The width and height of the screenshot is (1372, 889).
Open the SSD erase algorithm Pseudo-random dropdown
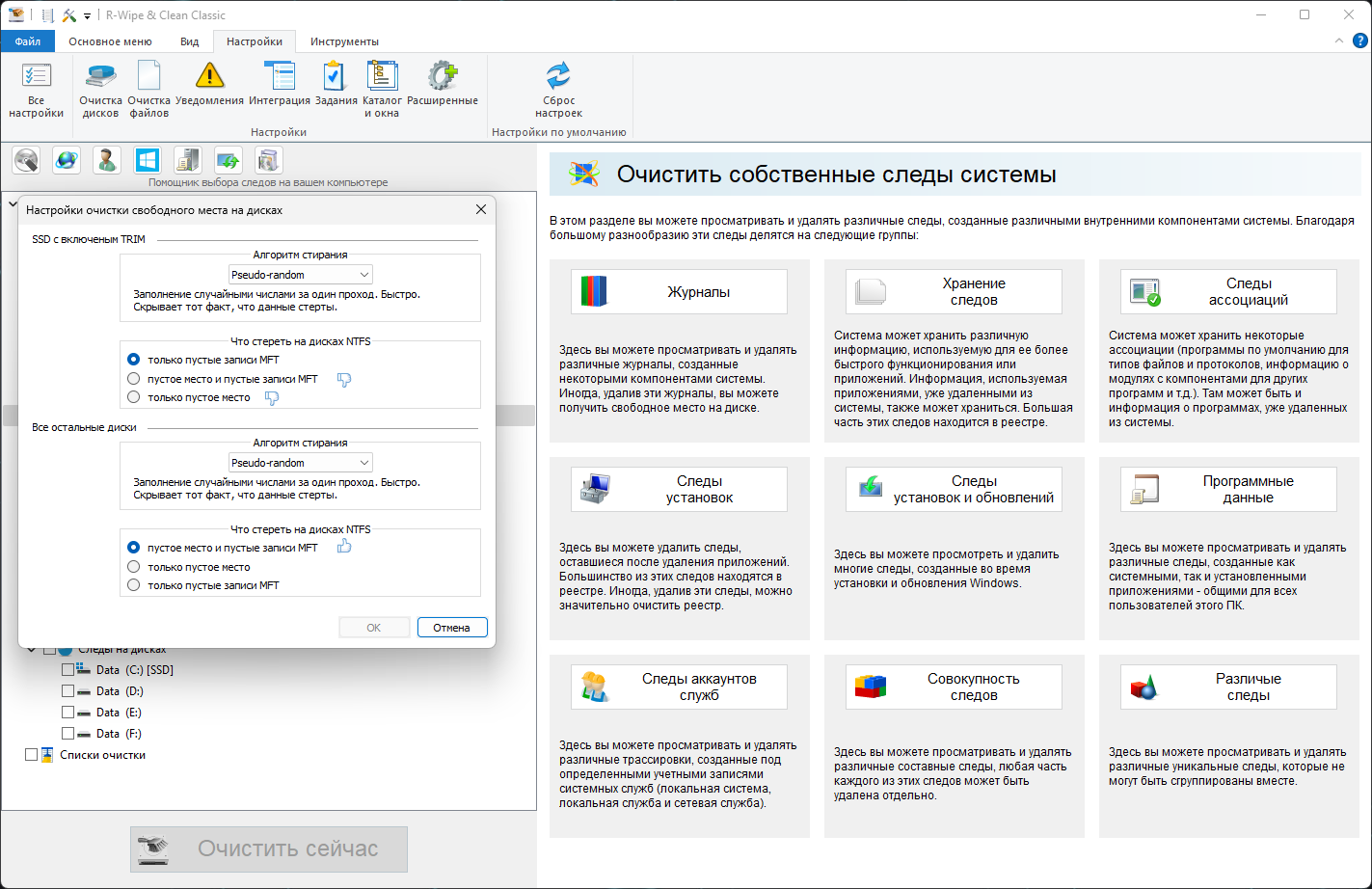coord(301,275)
